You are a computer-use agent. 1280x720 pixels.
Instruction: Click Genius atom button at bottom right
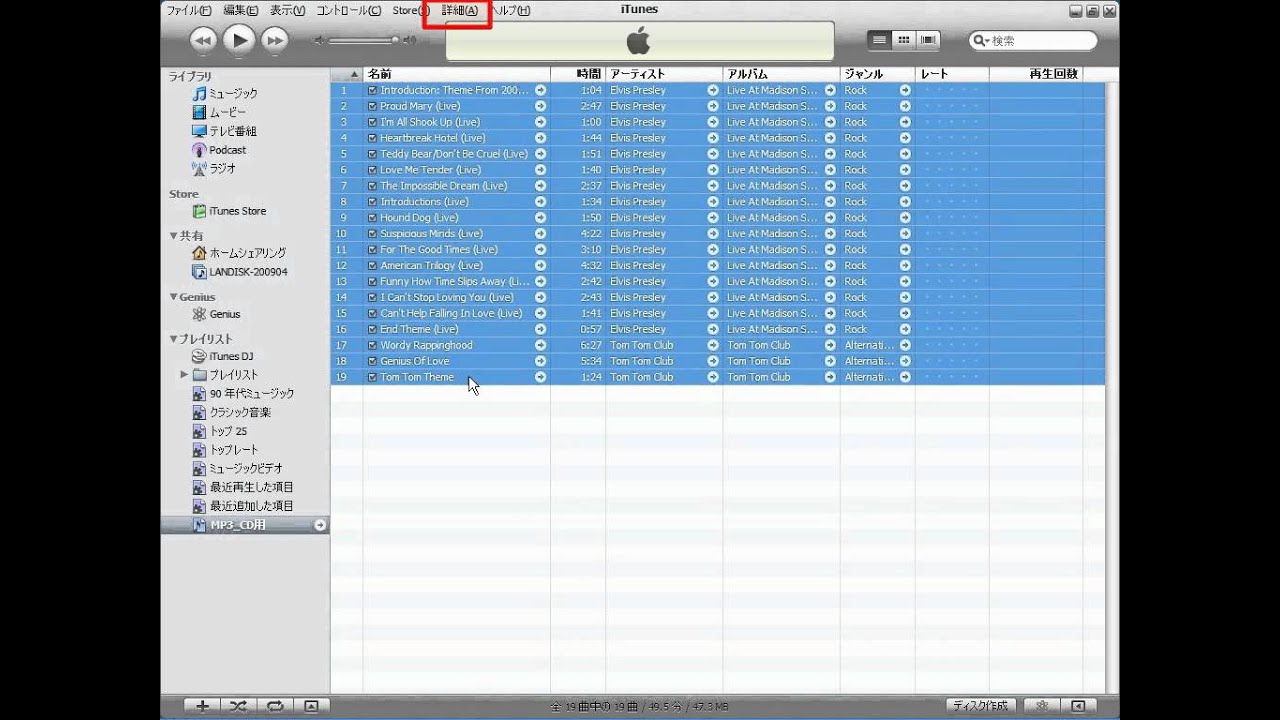pos(1042,706)
